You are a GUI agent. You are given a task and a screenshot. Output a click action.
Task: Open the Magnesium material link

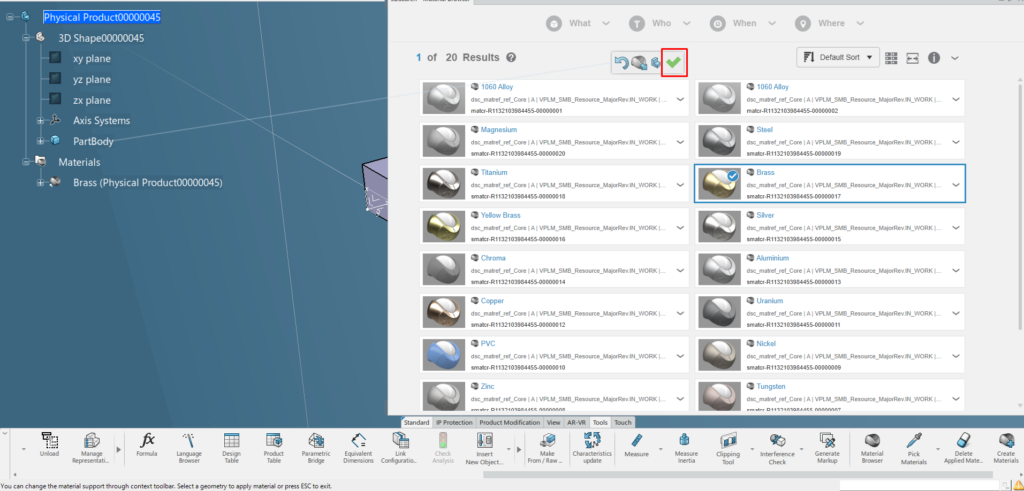499,130
